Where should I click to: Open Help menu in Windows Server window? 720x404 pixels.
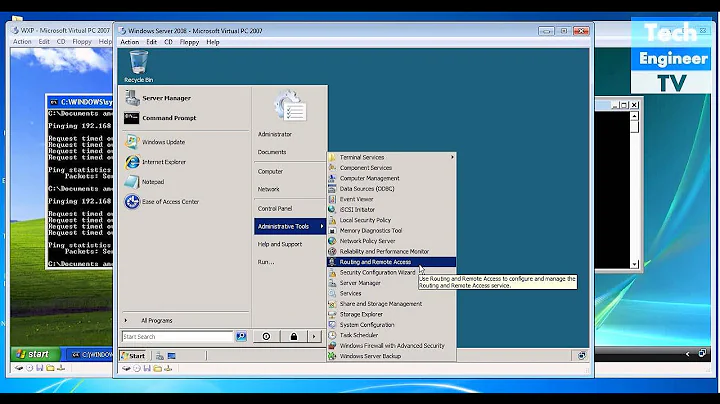tap(213, 42)
